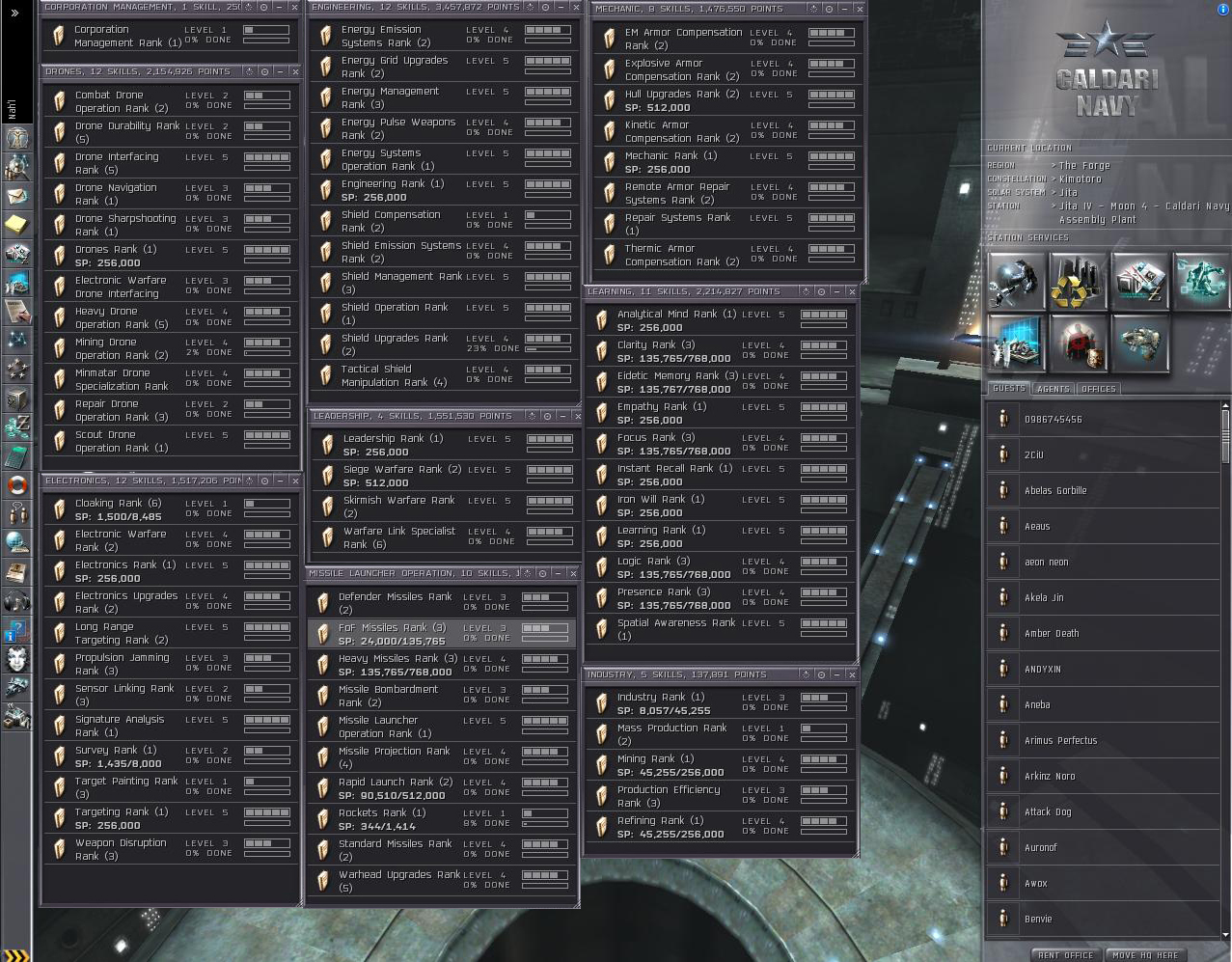Select guest Abelas Gorbille in the list
The width and height of the screenshot is (1232, 962).
pos(1104,490)
